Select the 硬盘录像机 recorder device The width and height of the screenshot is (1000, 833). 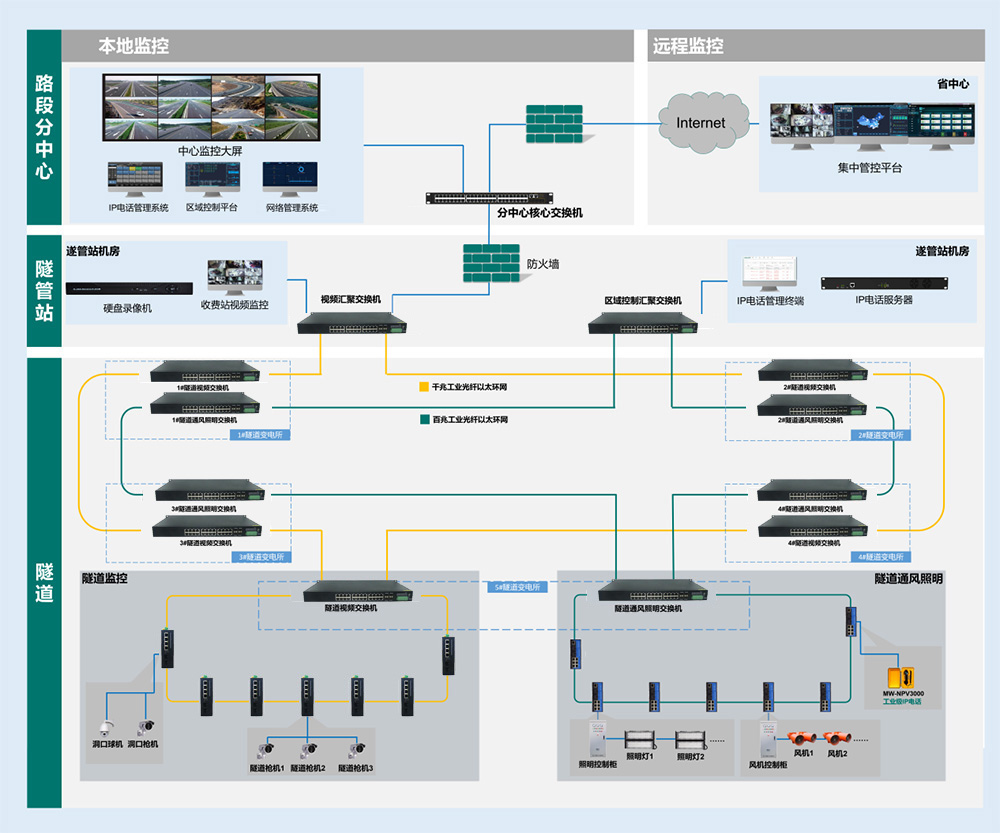click(x=127, y=289)
